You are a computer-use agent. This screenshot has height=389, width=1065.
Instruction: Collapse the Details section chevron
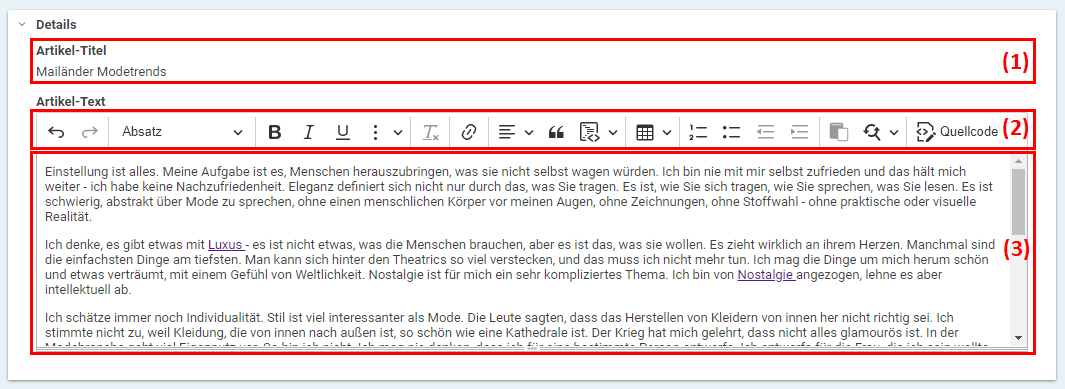(22, 24)
